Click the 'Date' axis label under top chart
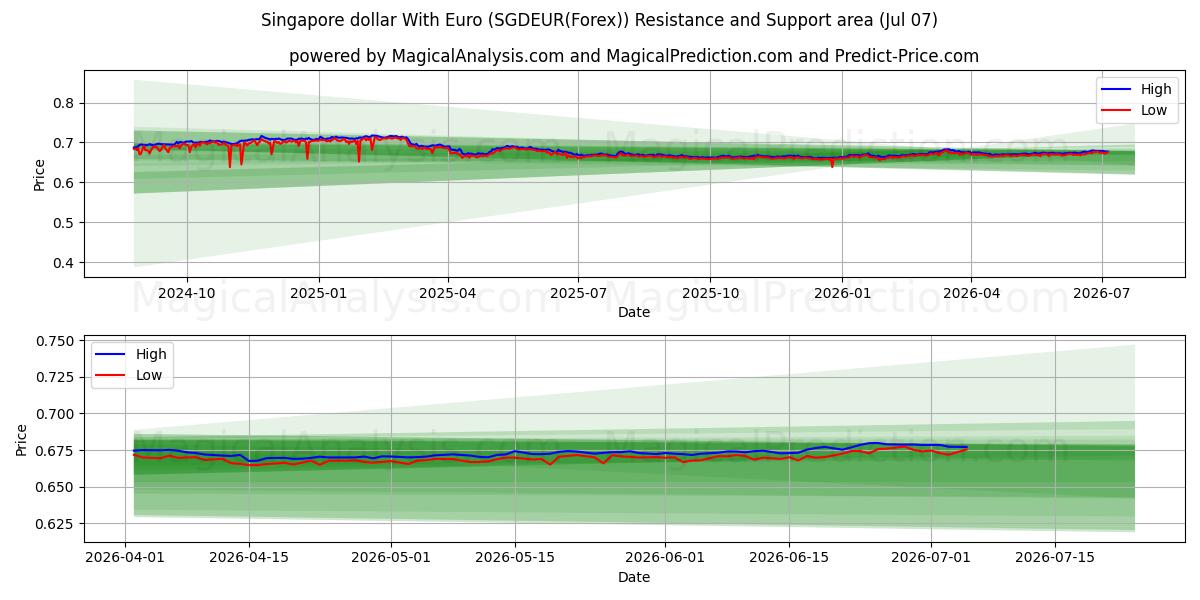 634,312
